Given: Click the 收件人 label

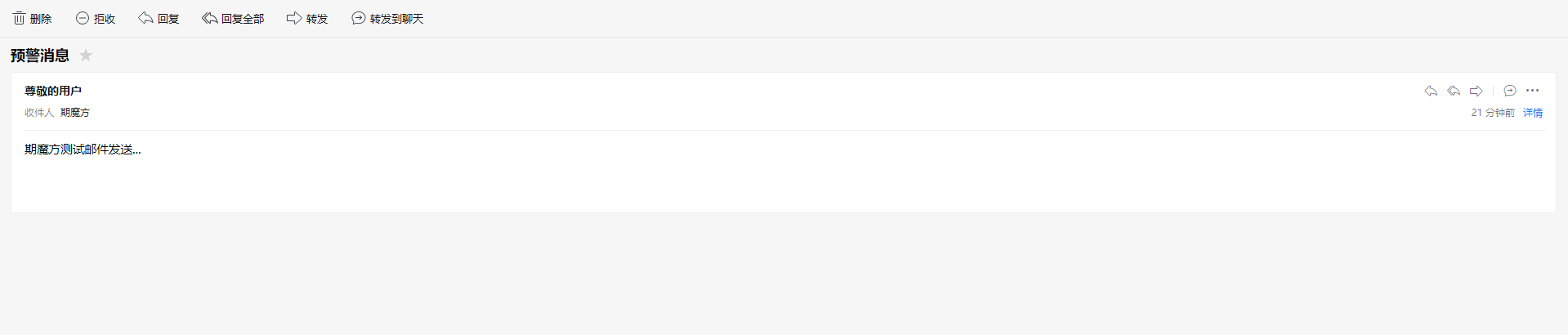Looking at the screenshot, I should click(x=39, y=113).
